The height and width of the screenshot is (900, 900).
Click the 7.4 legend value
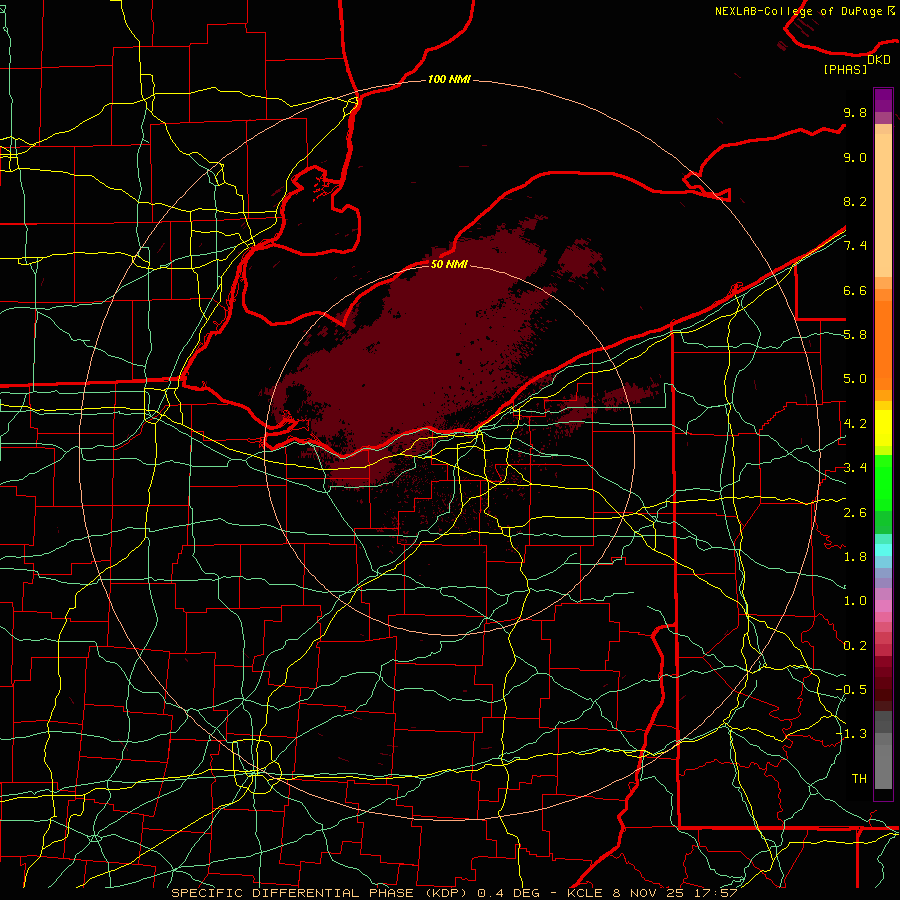point(855,246)
